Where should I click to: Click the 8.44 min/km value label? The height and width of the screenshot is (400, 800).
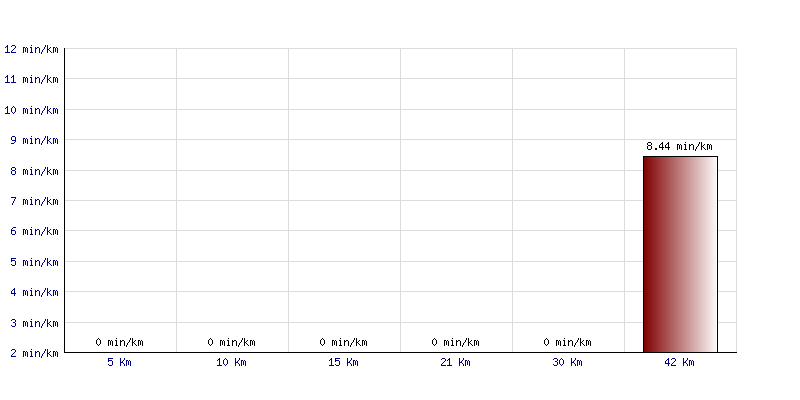pyautogui.click(x=679, y=146)
